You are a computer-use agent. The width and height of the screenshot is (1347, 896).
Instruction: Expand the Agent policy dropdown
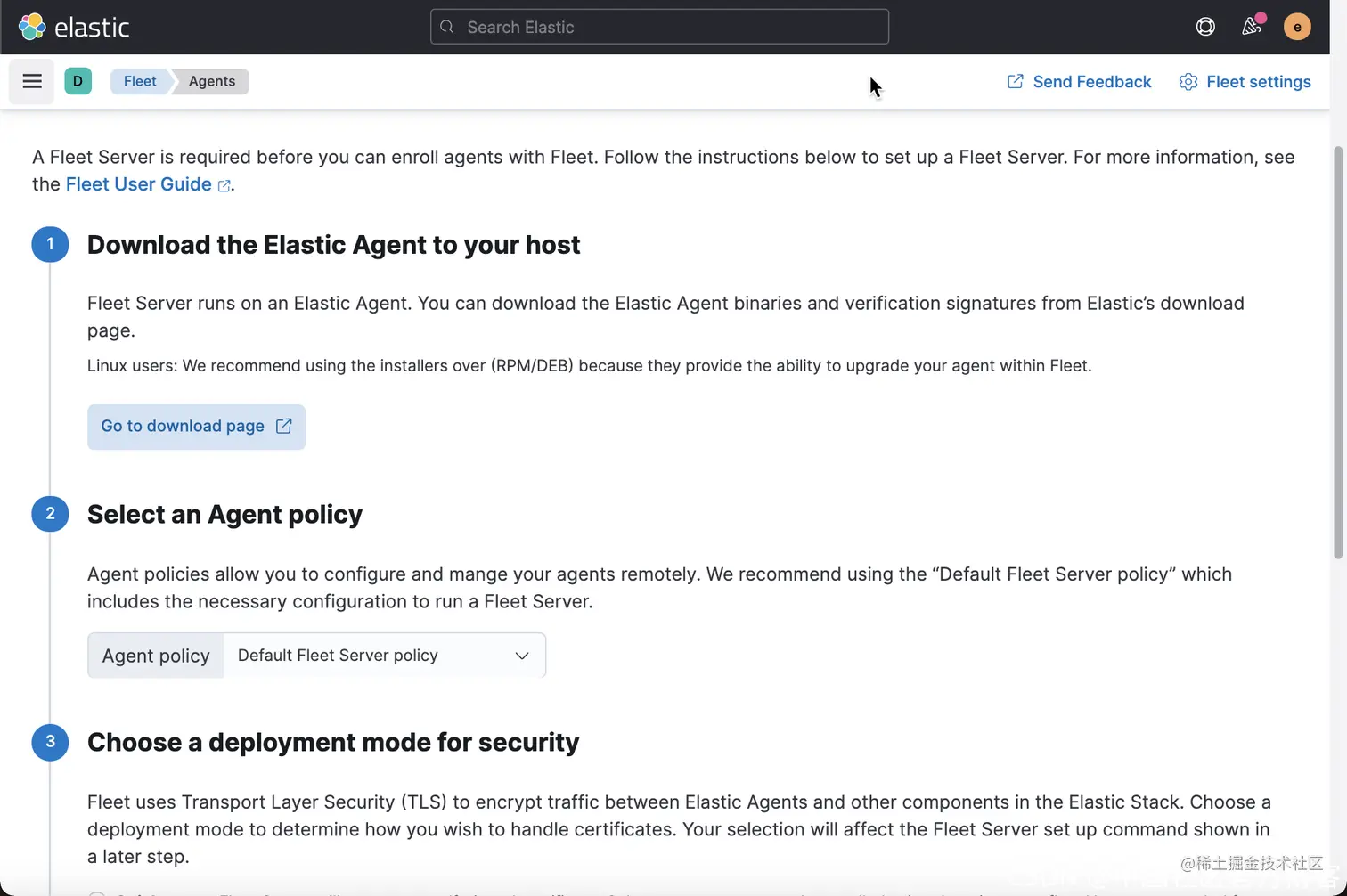[x=384, y=656]
